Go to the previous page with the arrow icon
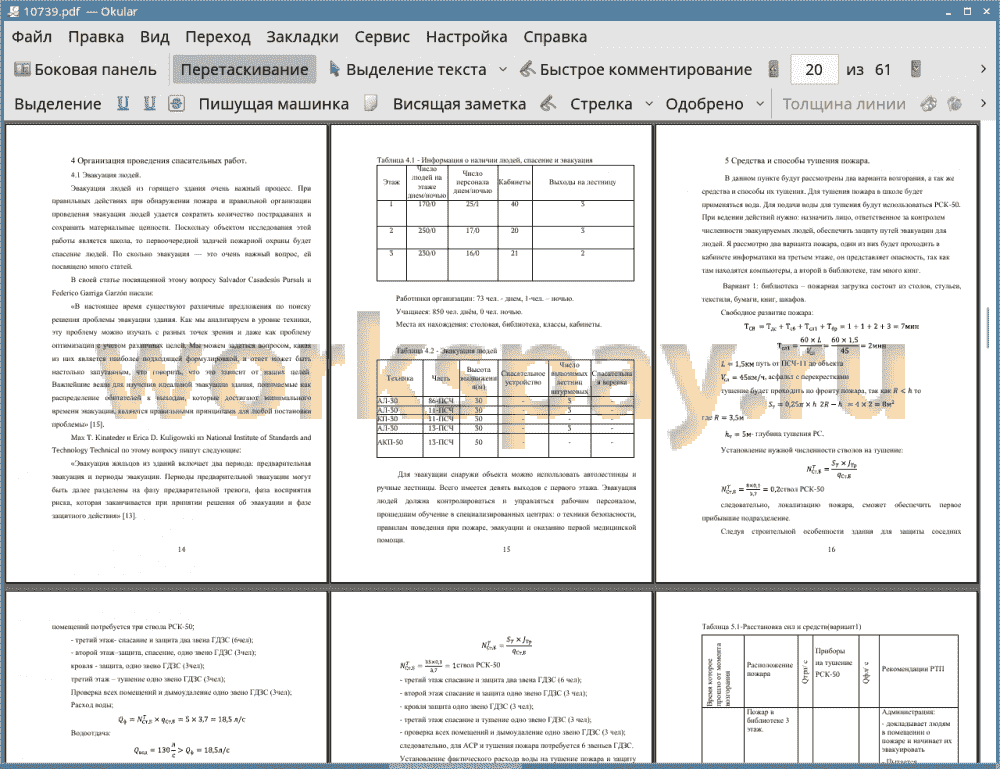Screen dimensions: 1000x769 (x=774, y=69)
